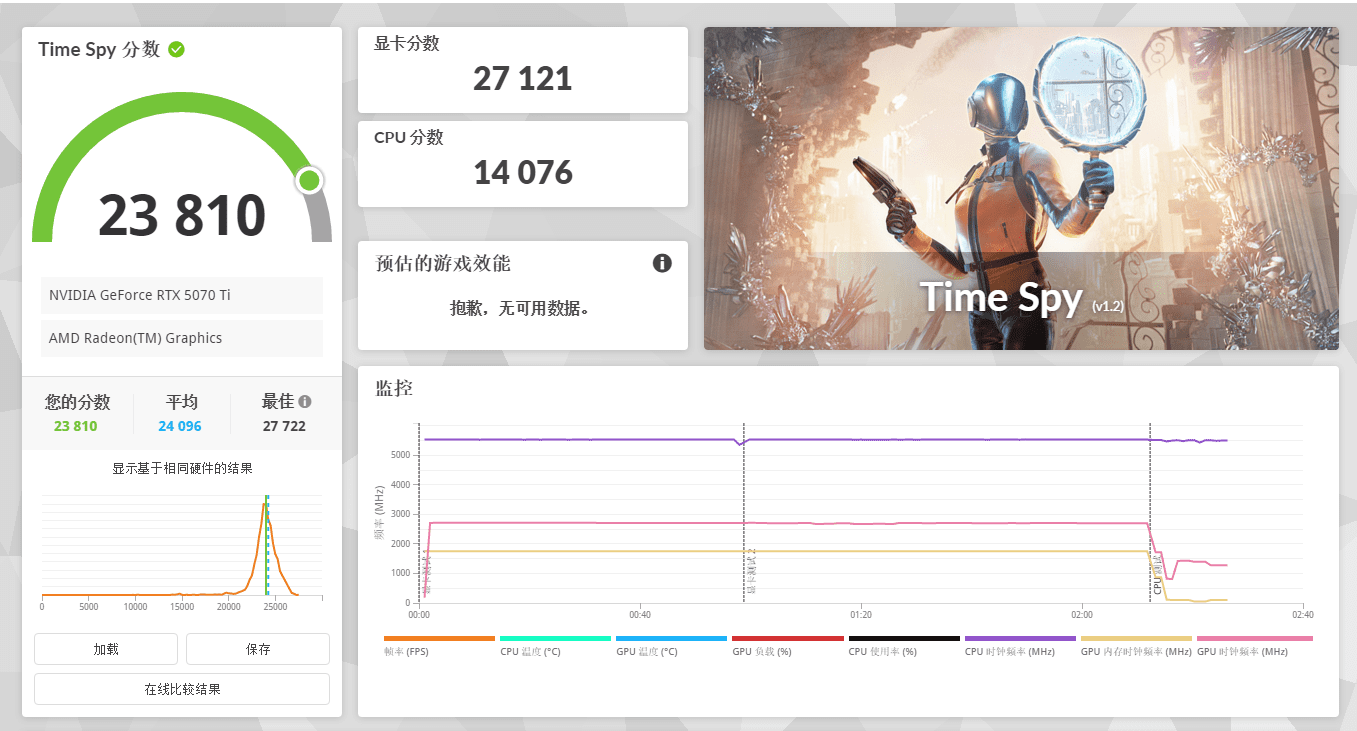
Task: Click the Time Spy v1.2 banner image
Action: pyautogui.click(x=1021, y=188)
